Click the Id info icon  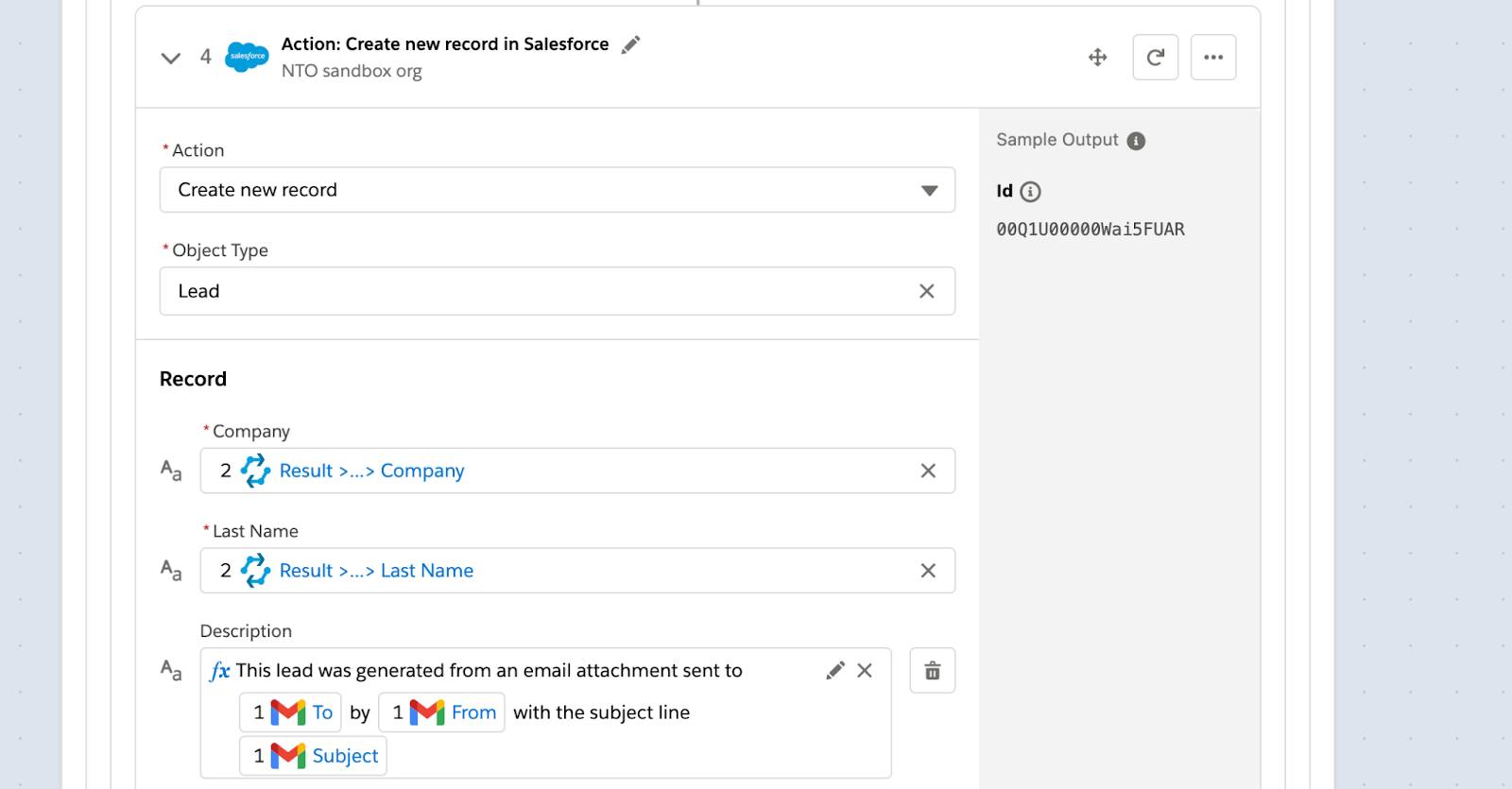[1031, 192]
